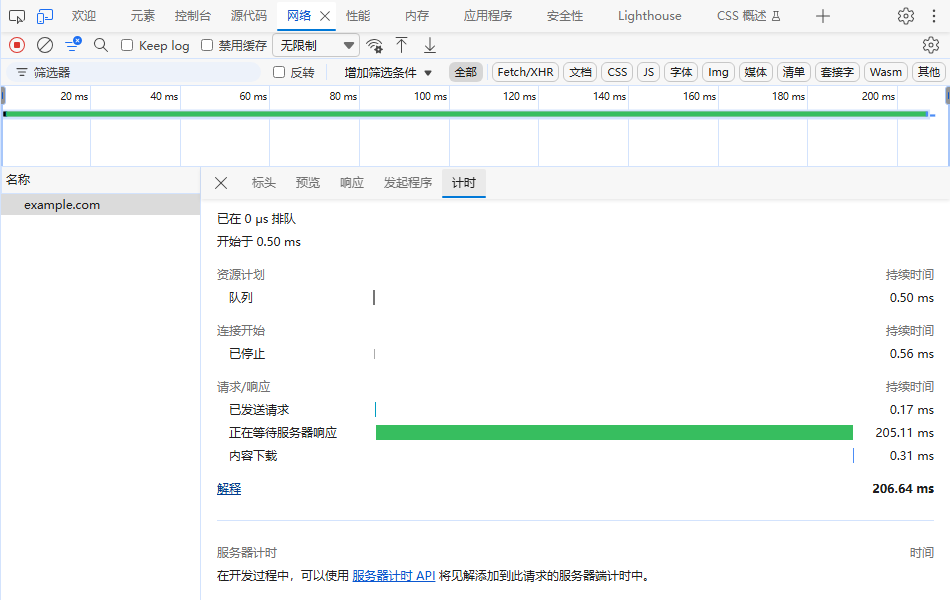Image resolution: width=950 pixels, height=600 pixels.
Task: Go to 内存 tab
Action: point(417,16)
